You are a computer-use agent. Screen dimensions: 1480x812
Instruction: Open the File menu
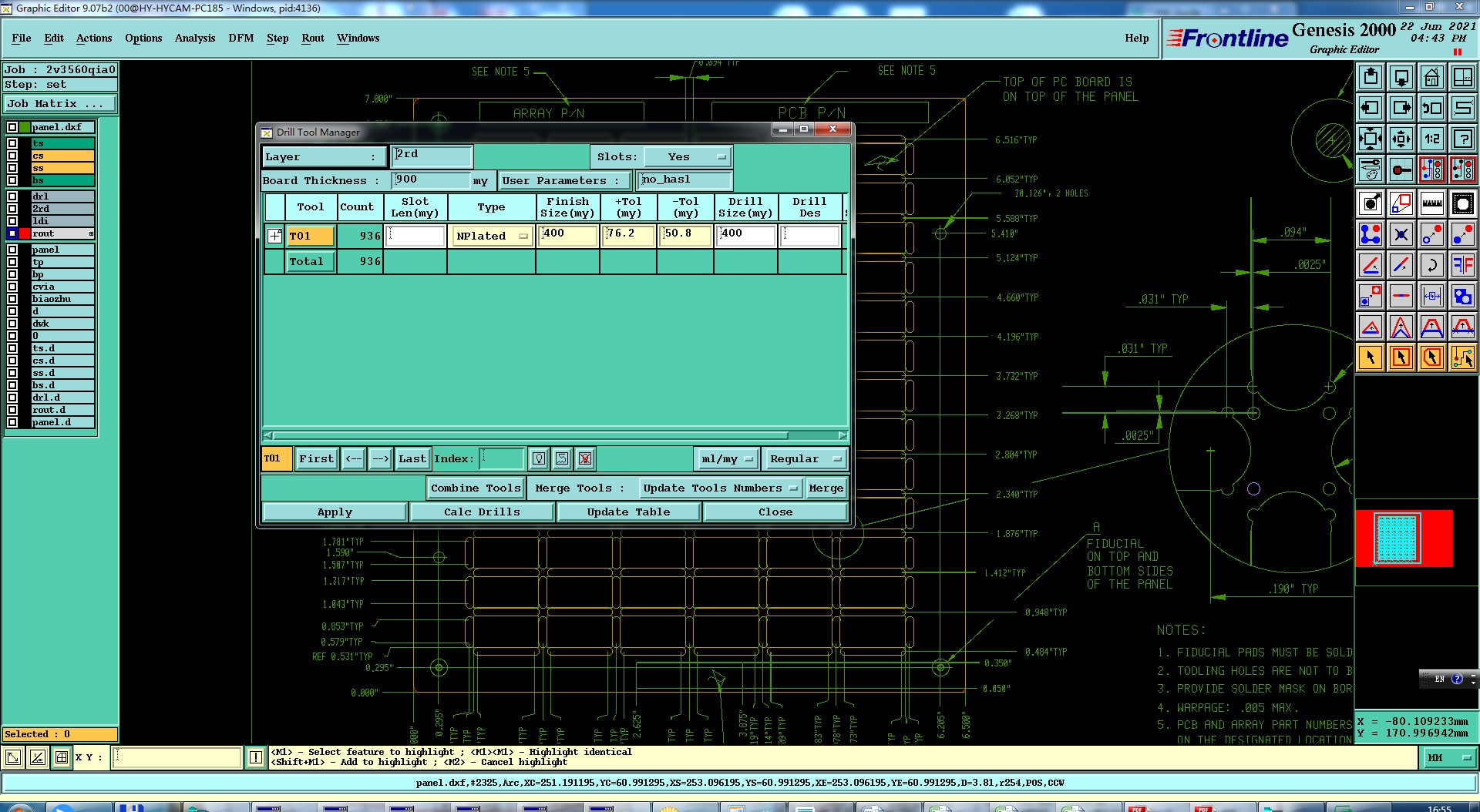point(22,38)
